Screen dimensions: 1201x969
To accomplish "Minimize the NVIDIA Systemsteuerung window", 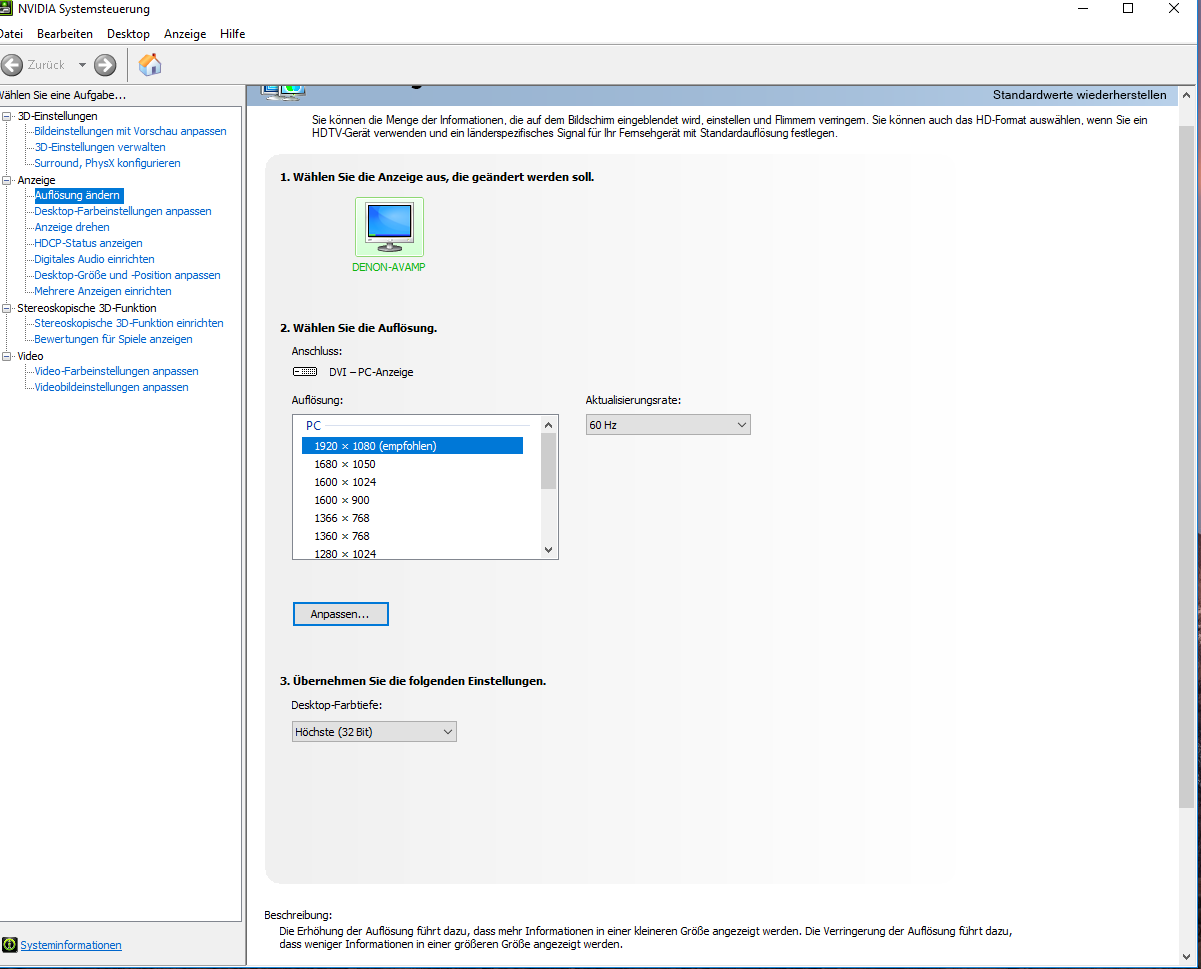I will [1082, 9].
